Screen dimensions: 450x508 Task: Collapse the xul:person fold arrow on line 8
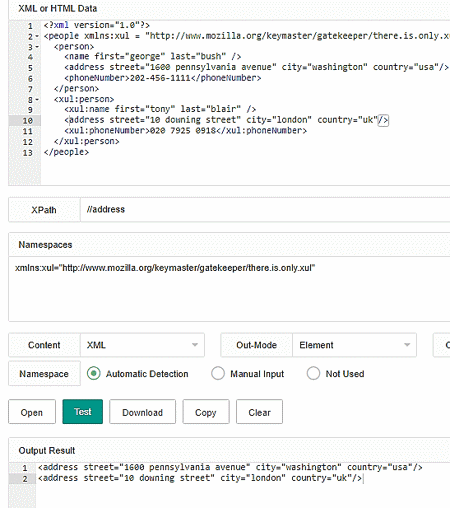point(37,100)
